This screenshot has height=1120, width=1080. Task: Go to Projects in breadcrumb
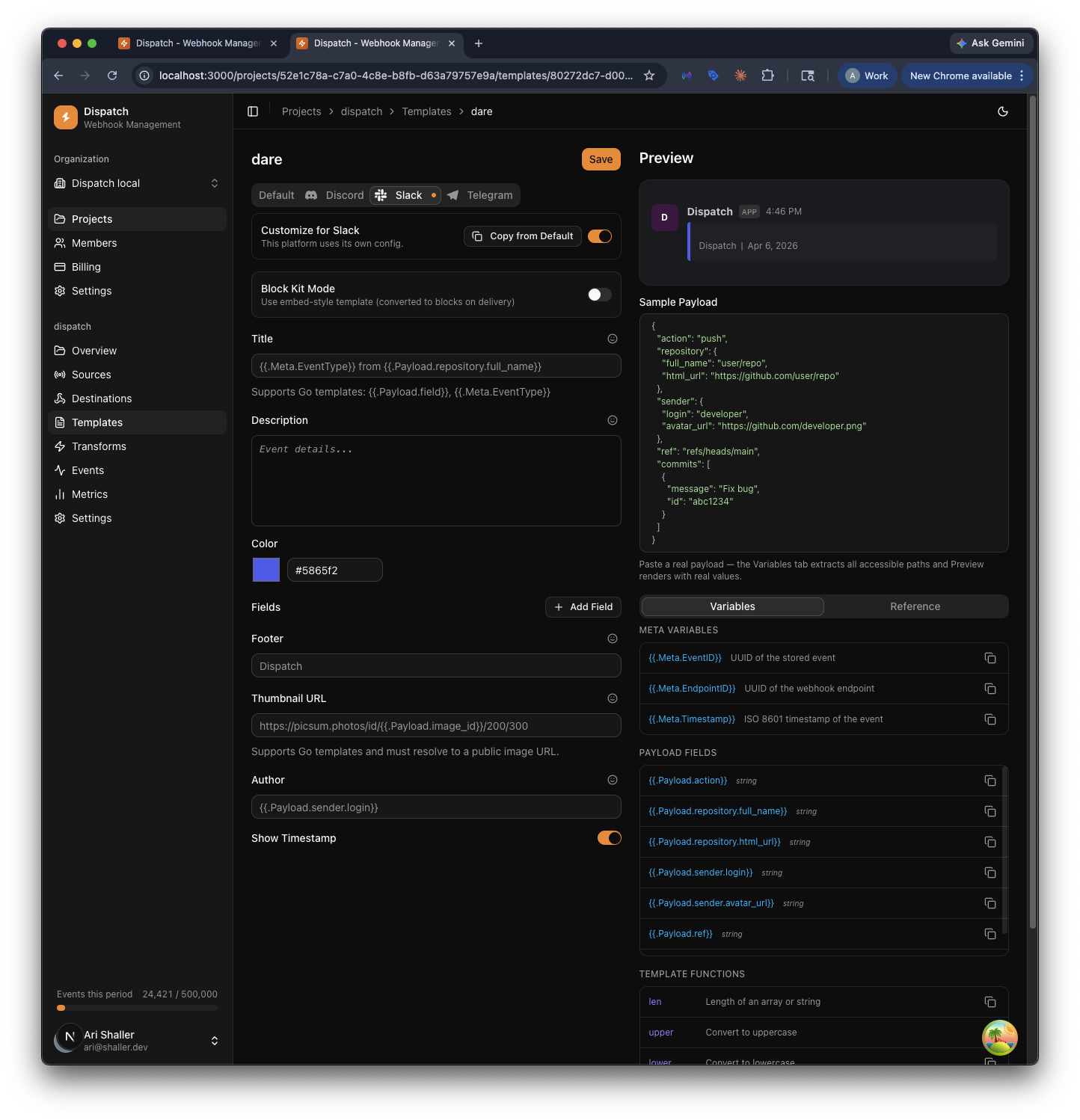pyautogui.click(x=301, y=111)
